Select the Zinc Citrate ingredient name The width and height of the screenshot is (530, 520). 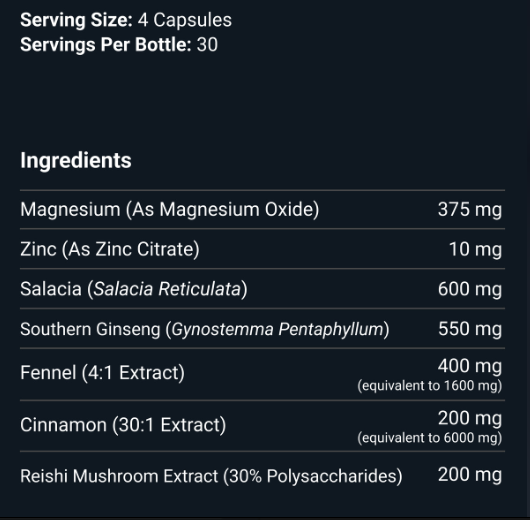[x=110, y=250]
